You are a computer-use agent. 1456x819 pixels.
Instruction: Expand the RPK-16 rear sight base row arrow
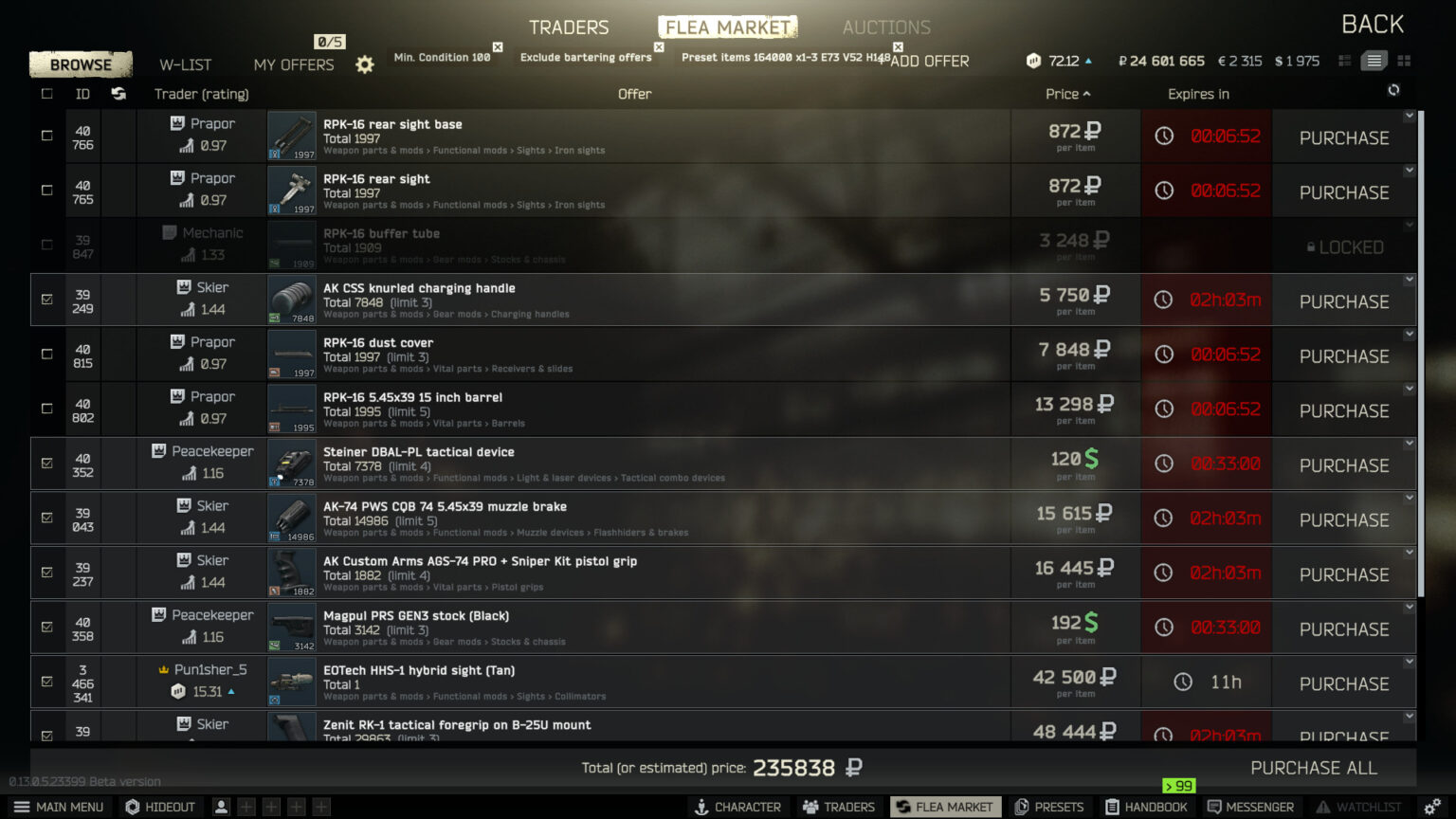click(1410, 116)
